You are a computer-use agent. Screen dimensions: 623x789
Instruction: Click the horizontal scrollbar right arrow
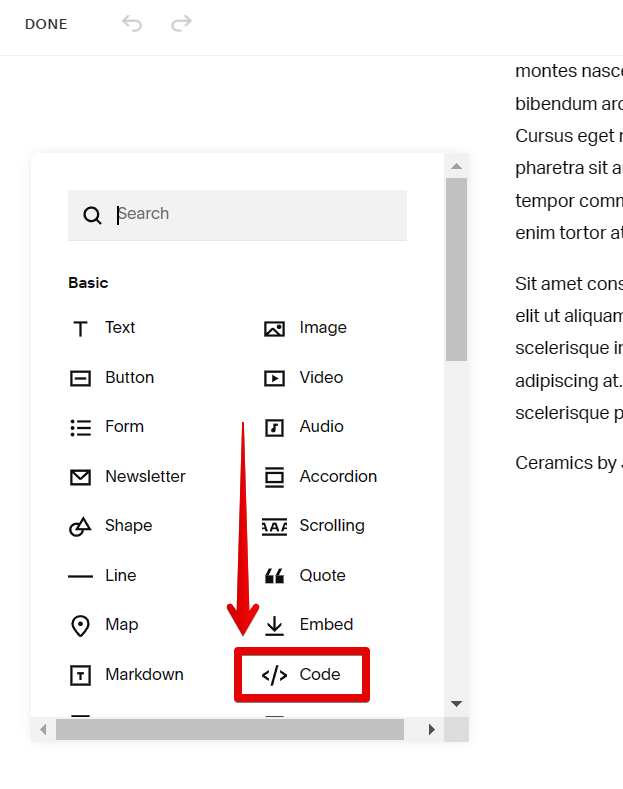[432, 730]
